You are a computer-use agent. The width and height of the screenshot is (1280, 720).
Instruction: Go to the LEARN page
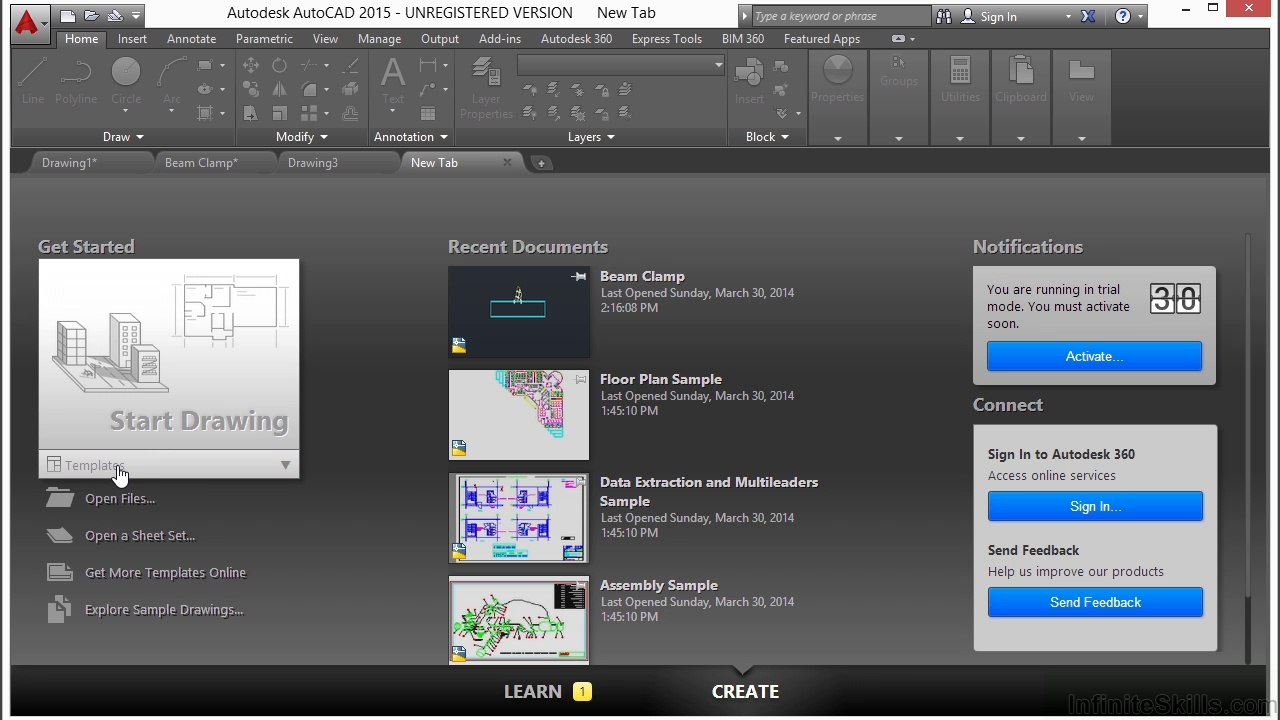click(532, 691)
